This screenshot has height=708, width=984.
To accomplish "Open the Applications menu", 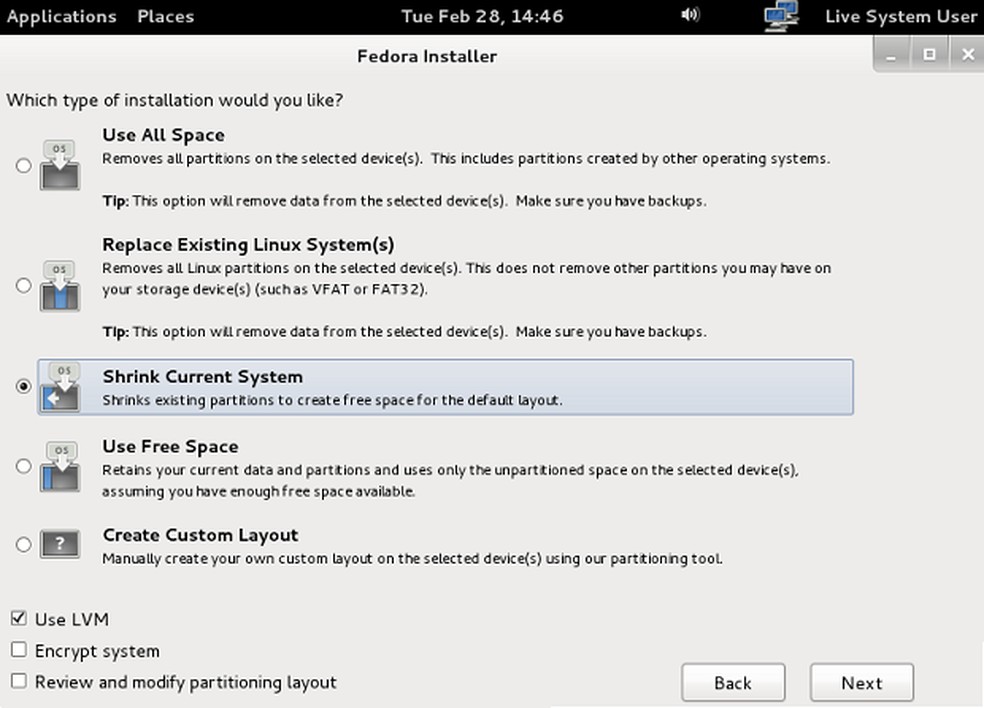I will click(61, 16).
